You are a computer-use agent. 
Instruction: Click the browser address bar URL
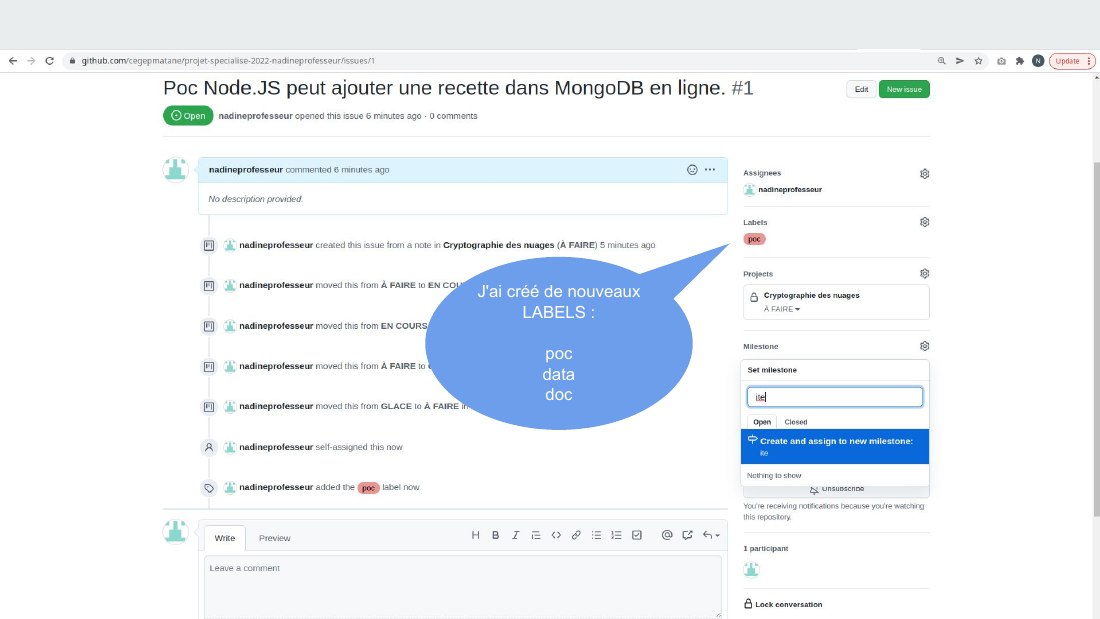[x=228, y=61]
